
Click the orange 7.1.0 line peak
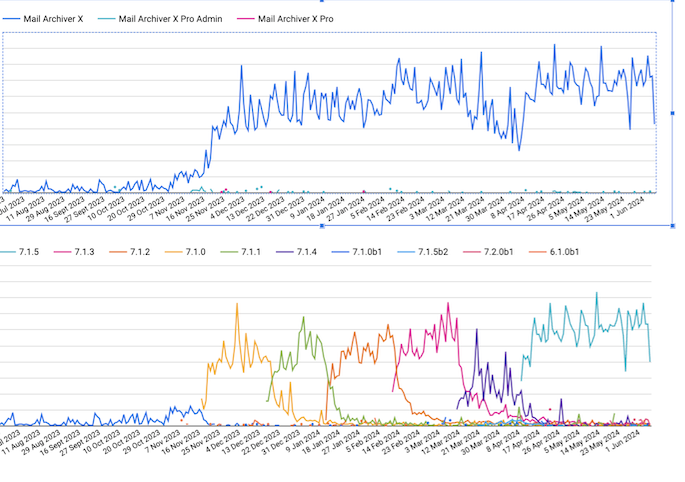click(x=236, y=305)
